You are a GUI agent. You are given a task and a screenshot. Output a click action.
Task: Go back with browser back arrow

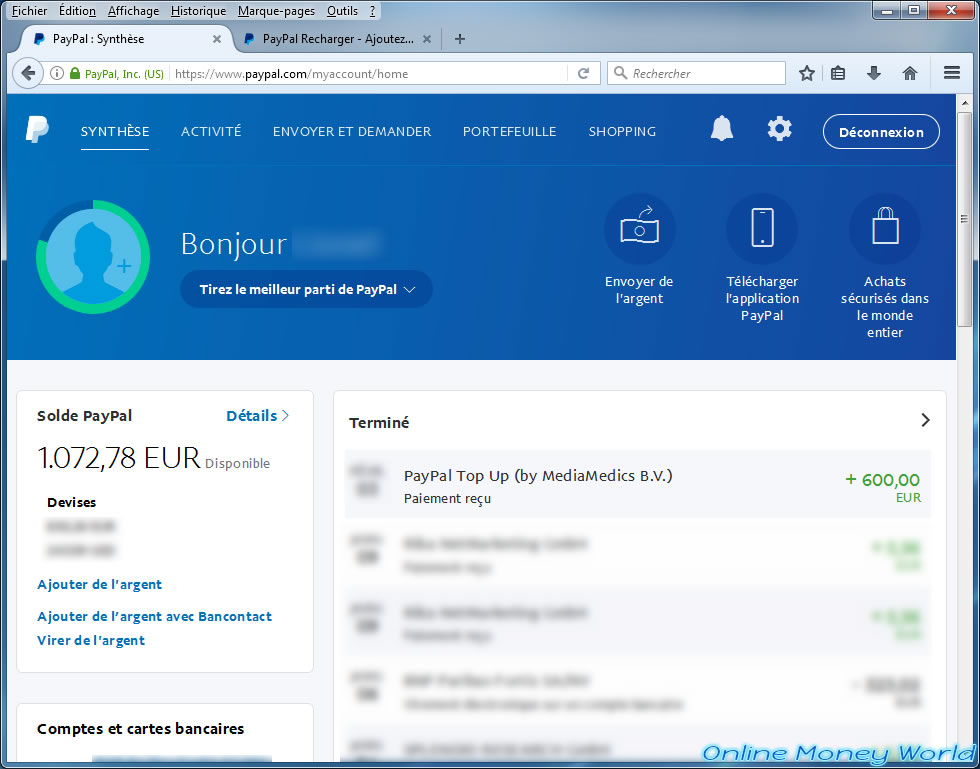pos(28,73)
